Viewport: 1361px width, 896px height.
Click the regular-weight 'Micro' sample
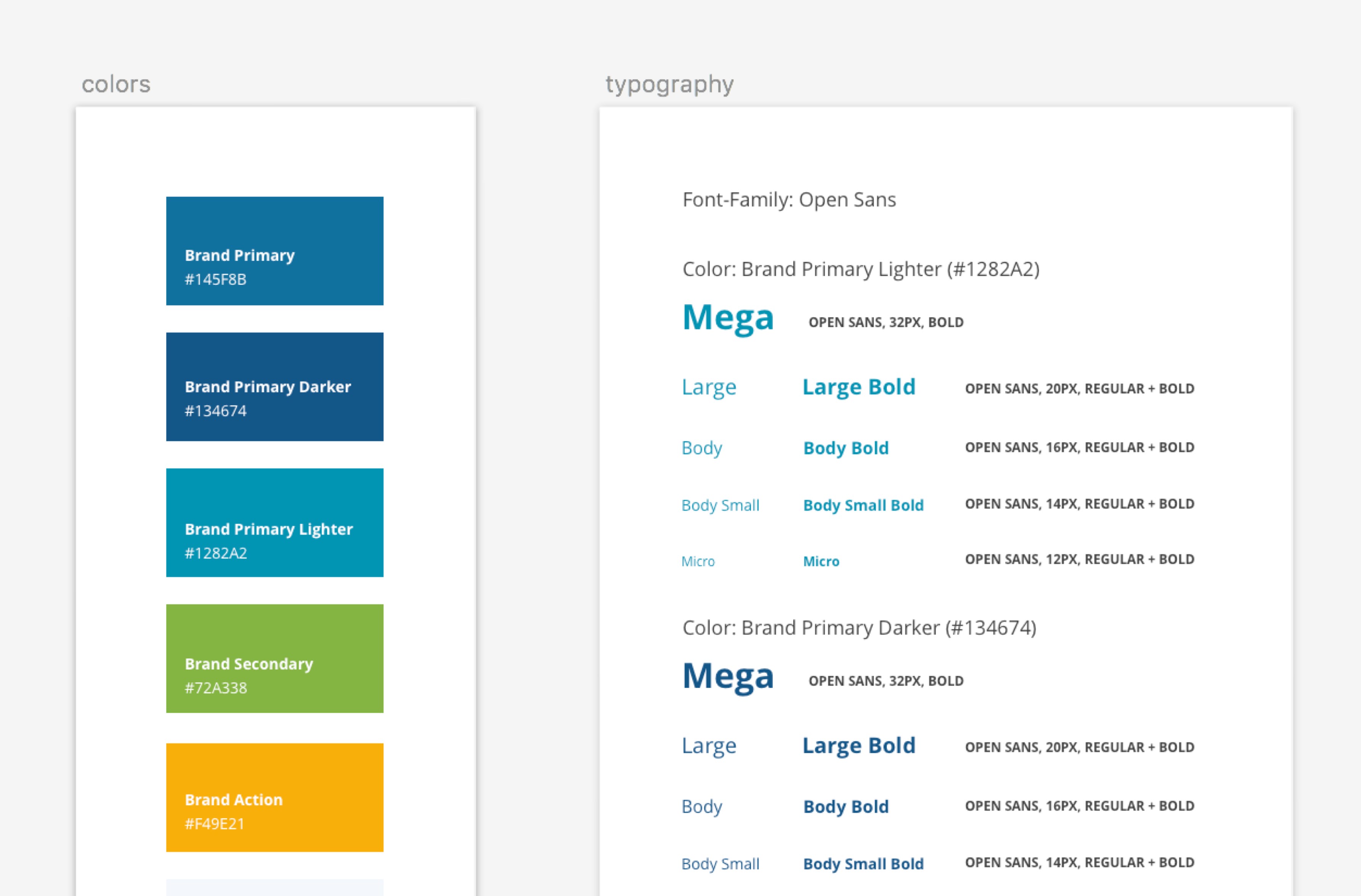[698, 562]
